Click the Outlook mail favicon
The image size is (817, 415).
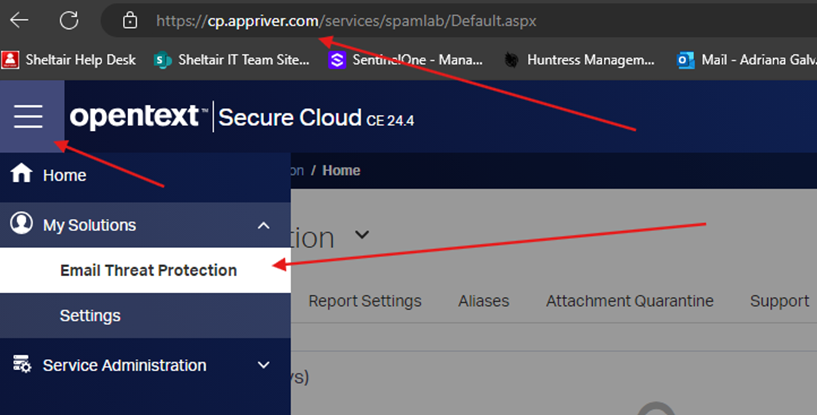[685, 60]
